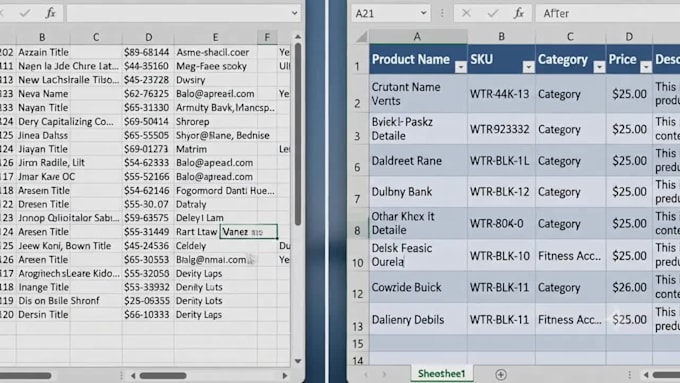Click the 'Fitness Acc..' cell in row 10
This screenshot has height=383, width=680.
pos(570,256)
